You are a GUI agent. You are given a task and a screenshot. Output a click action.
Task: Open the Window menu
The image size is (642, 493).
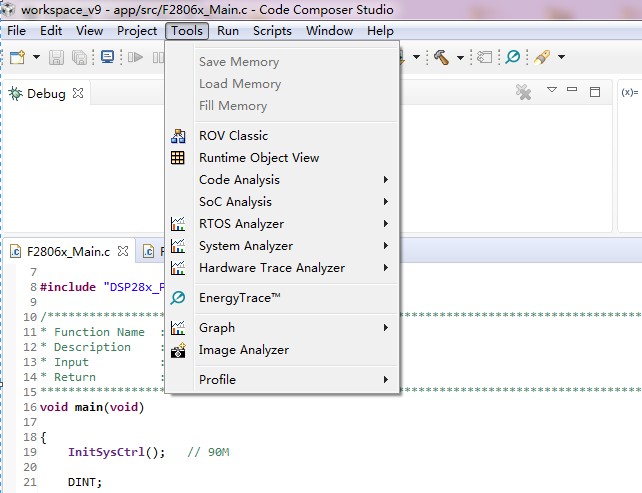click(330, 31)
